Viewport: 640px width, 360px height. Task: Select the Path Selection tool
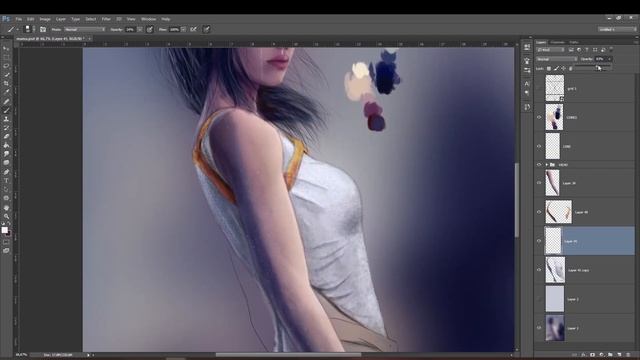(x=6, y=189)
